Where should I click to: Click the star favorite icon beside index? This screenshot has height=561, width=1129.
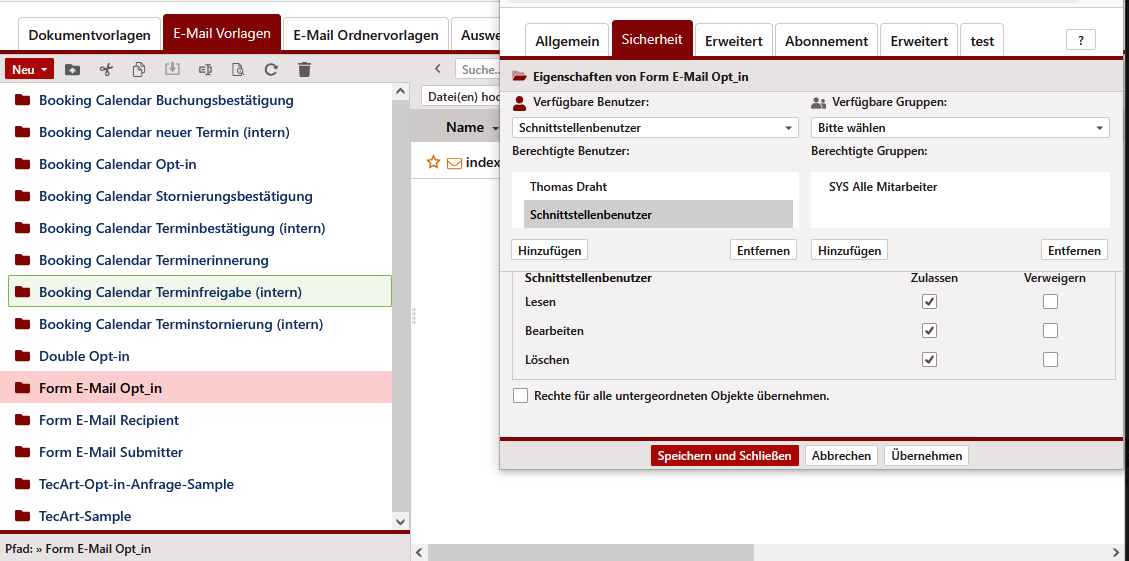click(433, 162)
